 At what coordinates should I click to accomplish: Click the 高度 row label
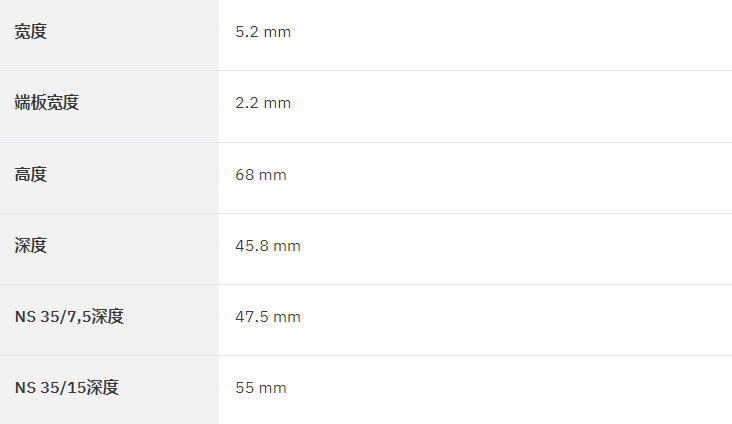[31, 175]
